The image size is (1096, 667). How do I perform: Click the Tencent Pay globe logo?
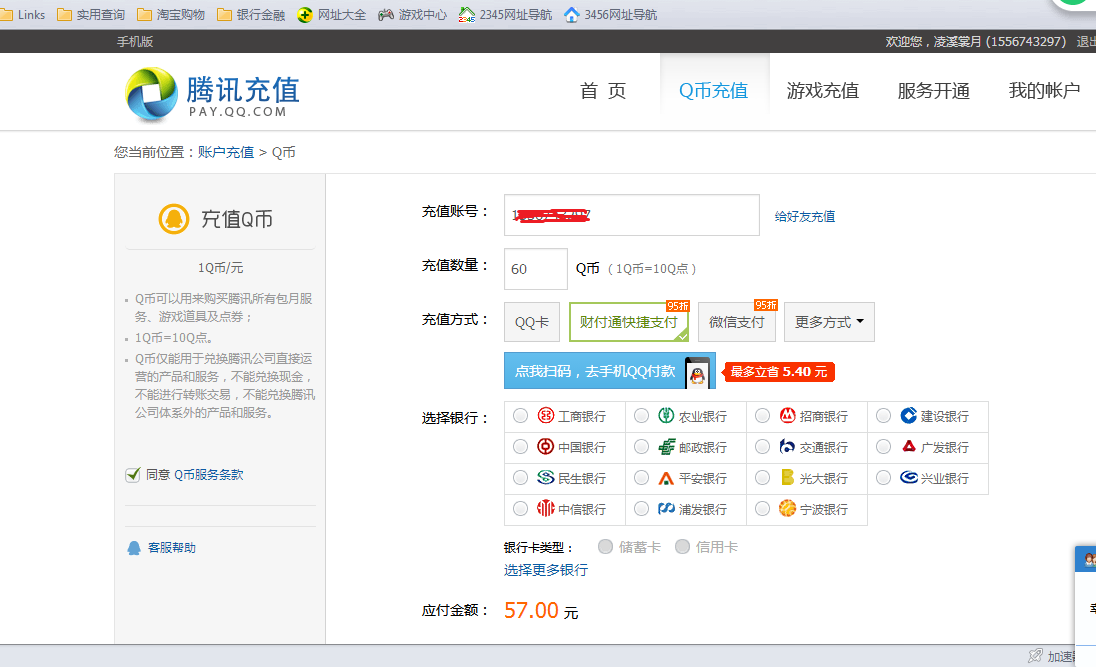tap(151, 94)
